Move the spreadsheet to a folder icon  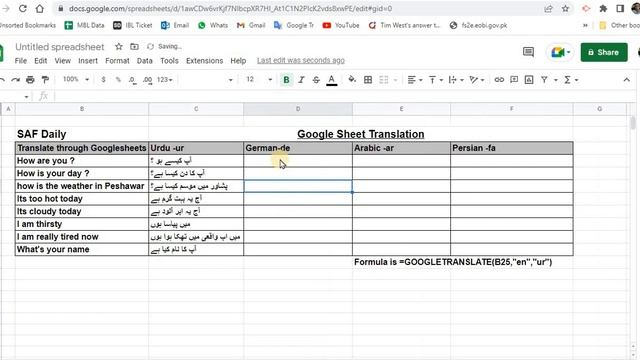(x=134, y=47)
